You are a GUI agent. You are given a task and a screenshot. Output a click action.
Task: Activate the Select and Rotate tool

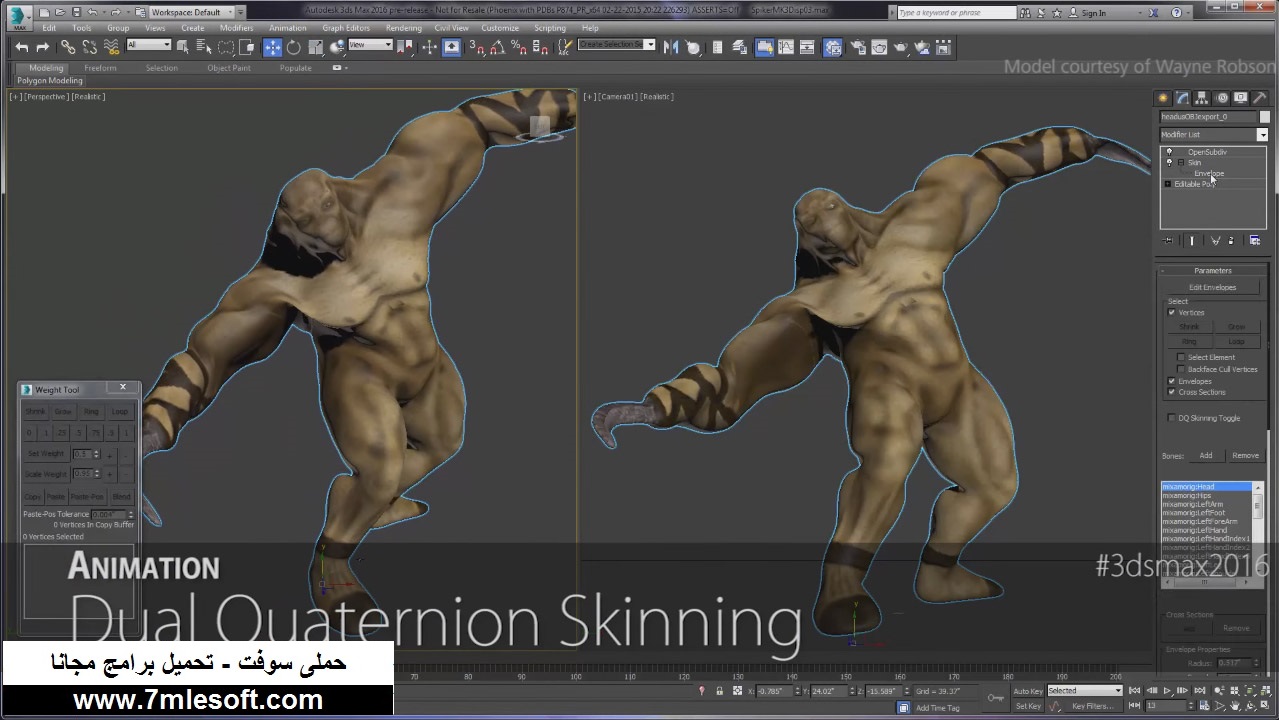pyautogui.click(x=294, y=47)
